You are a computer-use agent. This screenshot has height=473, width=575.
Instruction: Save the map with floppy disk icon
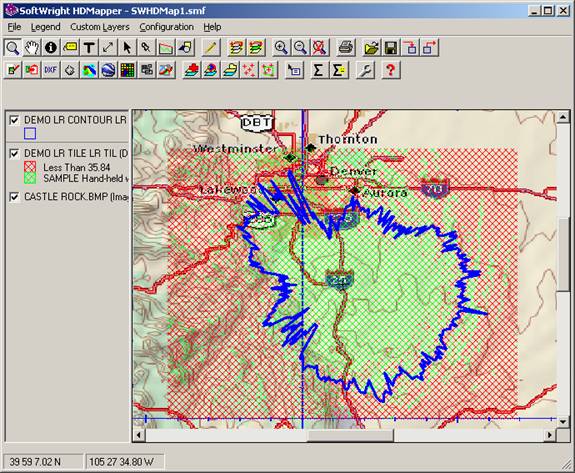[x=391, y=48]
